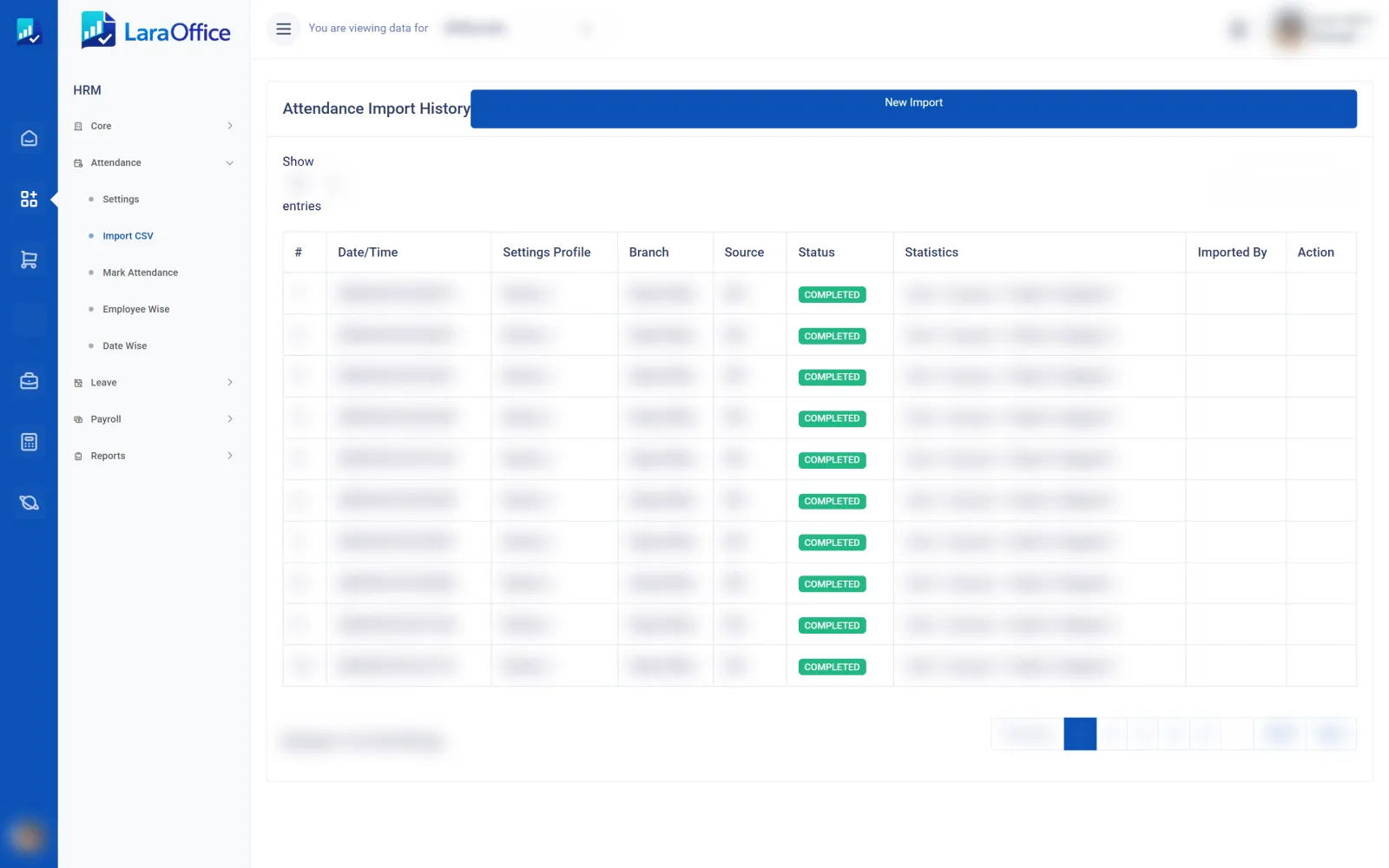The height and width of the screenshot is (868, 1389).
Task: Open the planet icon in the blue sidebar
Action: click(x=29, y=503)
